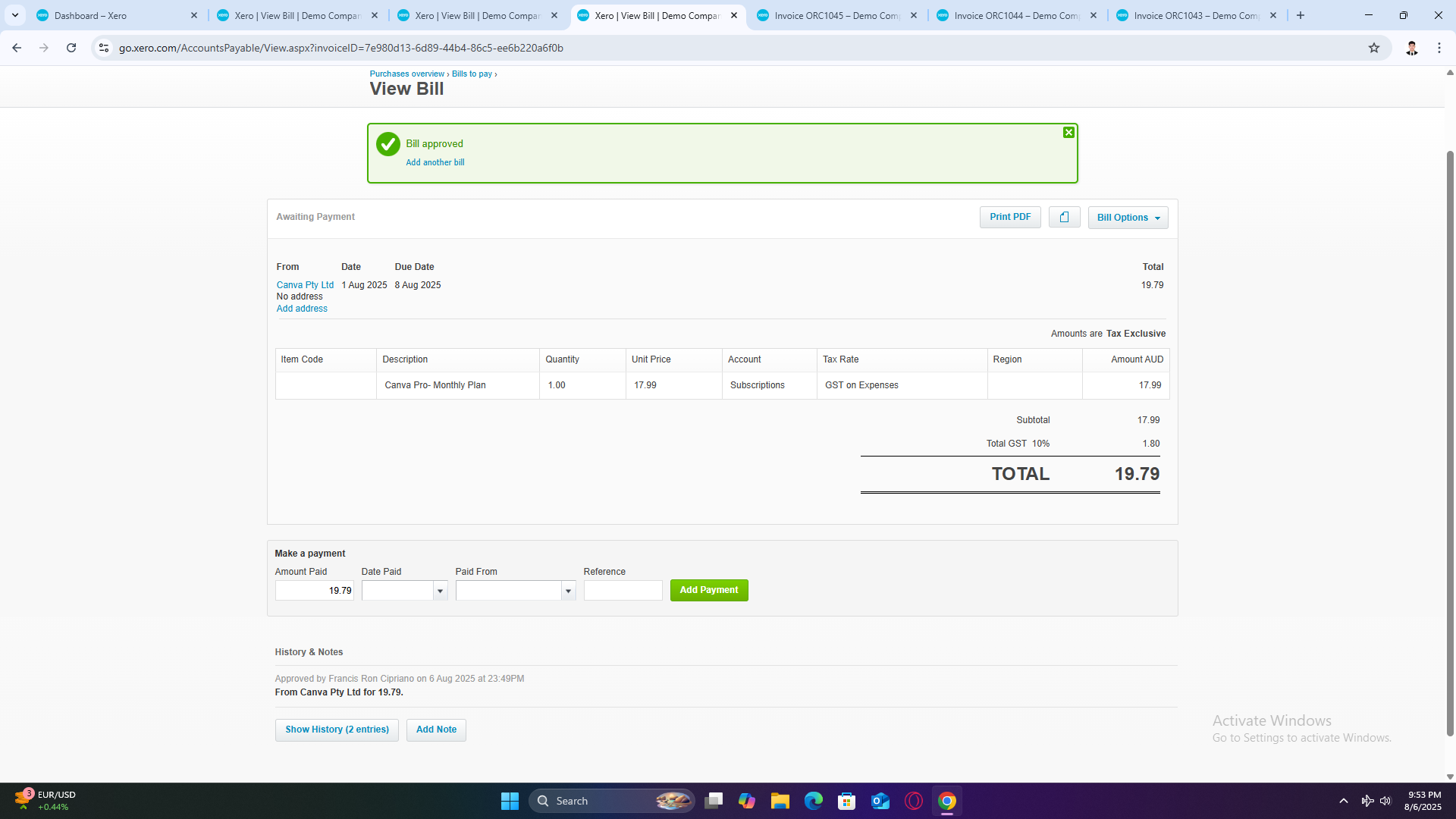This screenshot has width=1456, height=819.
Task: Click the GST on Expenses tax rate cell
Action: 902,385
